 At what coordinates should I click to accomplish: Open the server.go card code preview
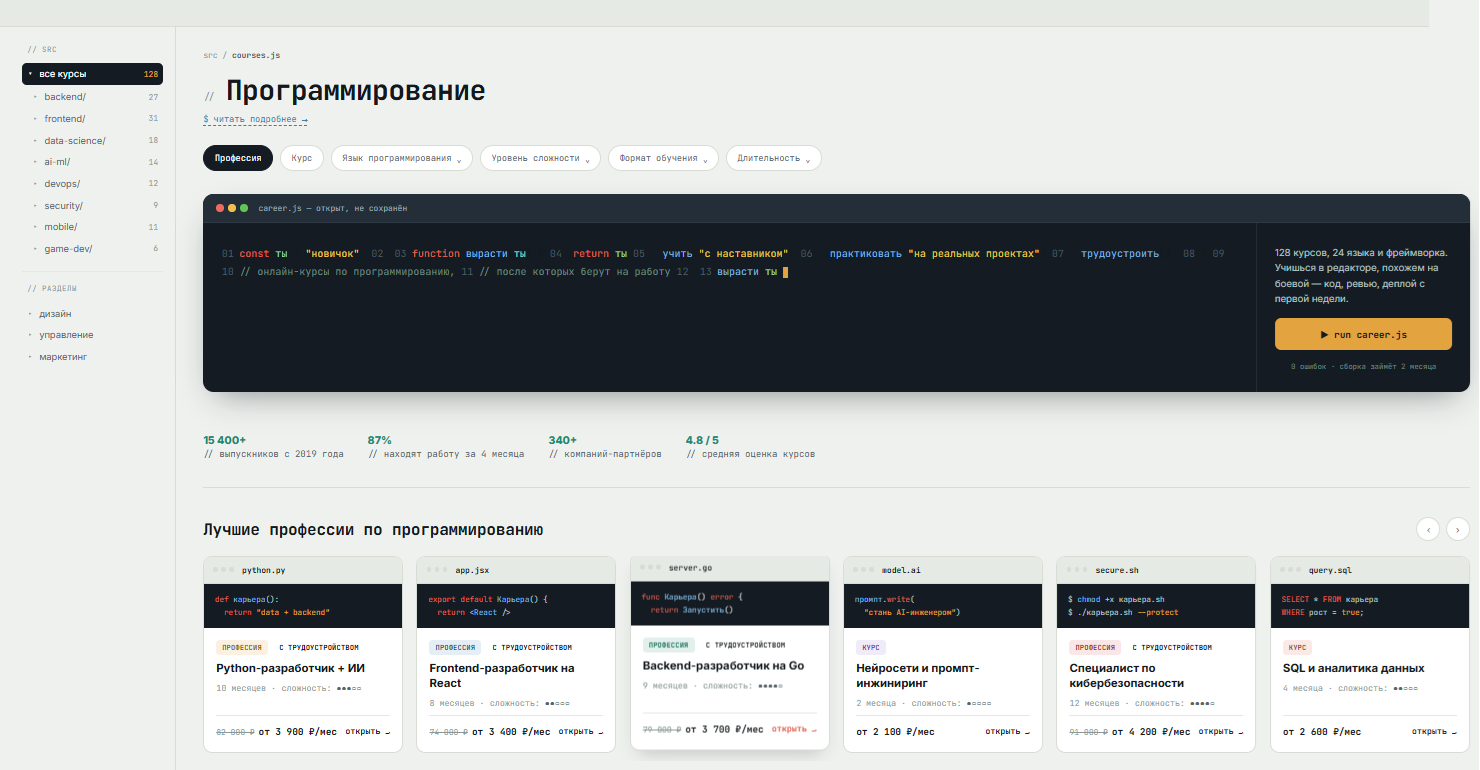730,603
